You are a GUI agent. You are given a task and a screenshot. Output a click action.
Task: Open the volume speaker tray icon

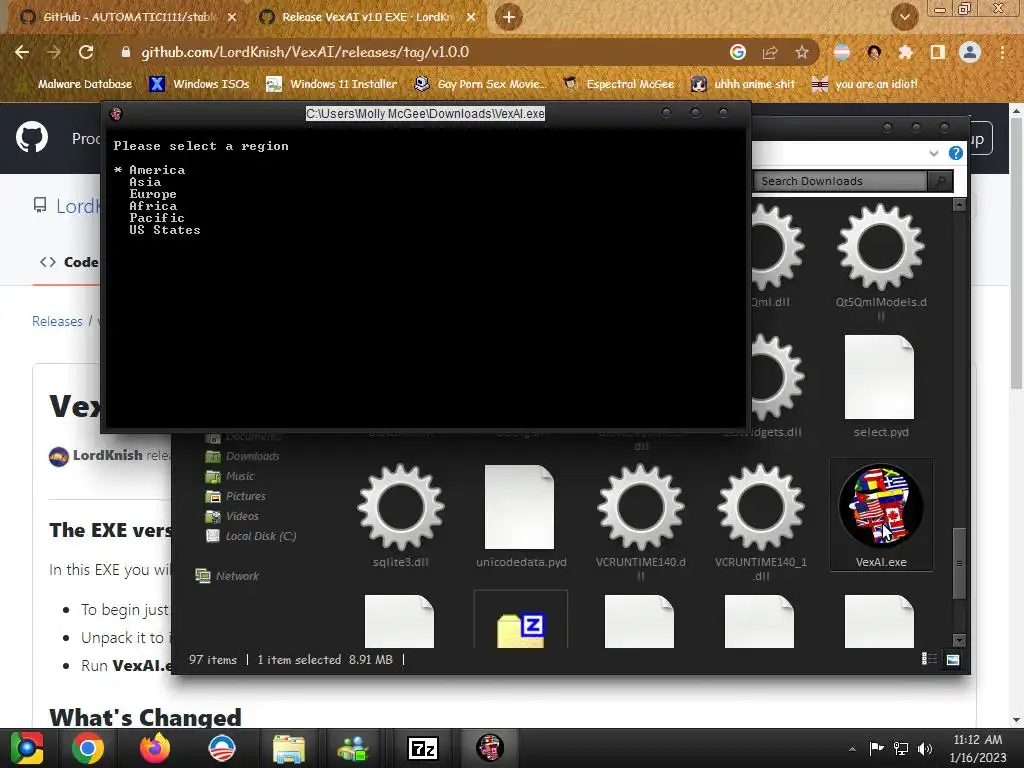coord(925,748)
